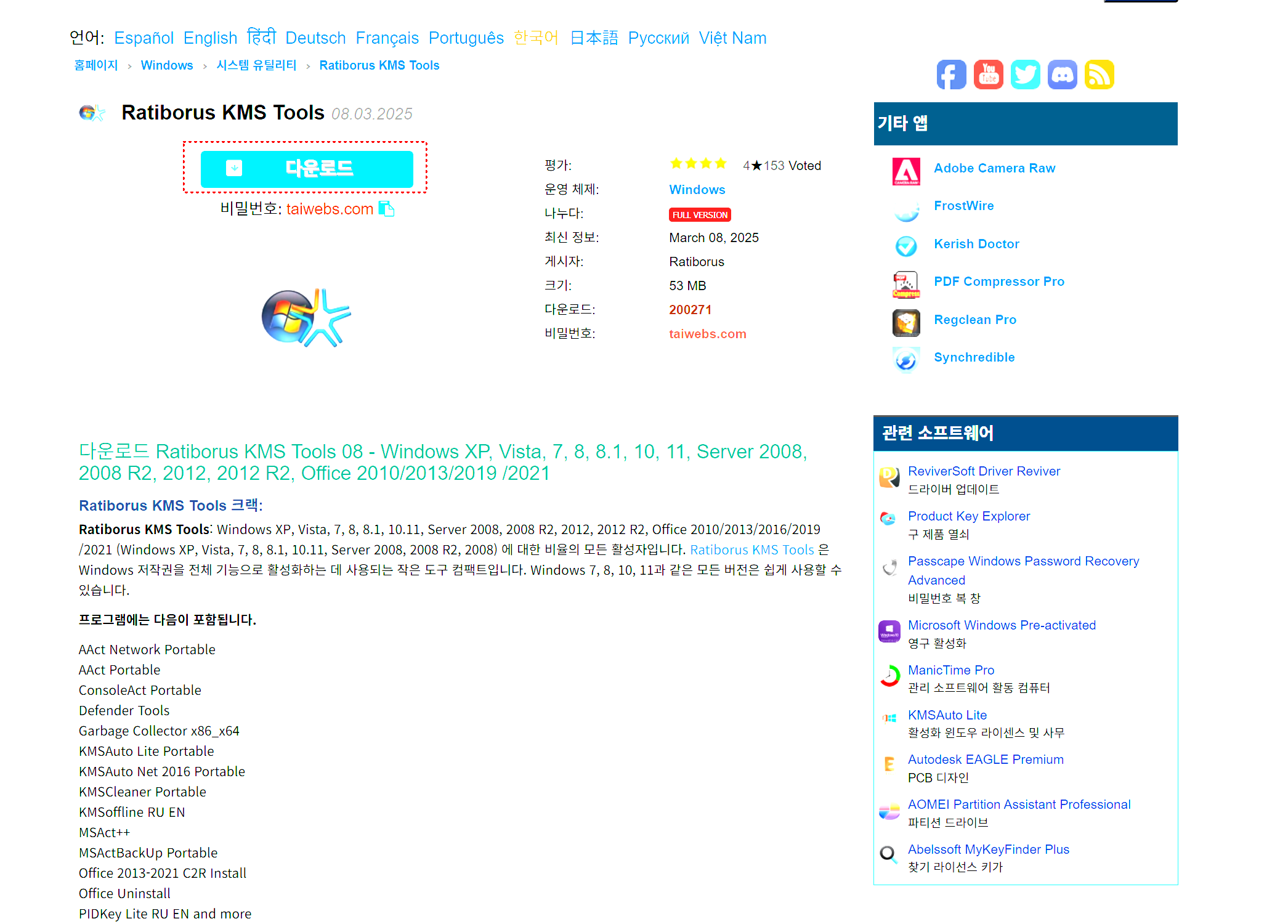Copy the password using the copy icon
The height and width of the screenshot is (924, 1288).
point(387,209)
